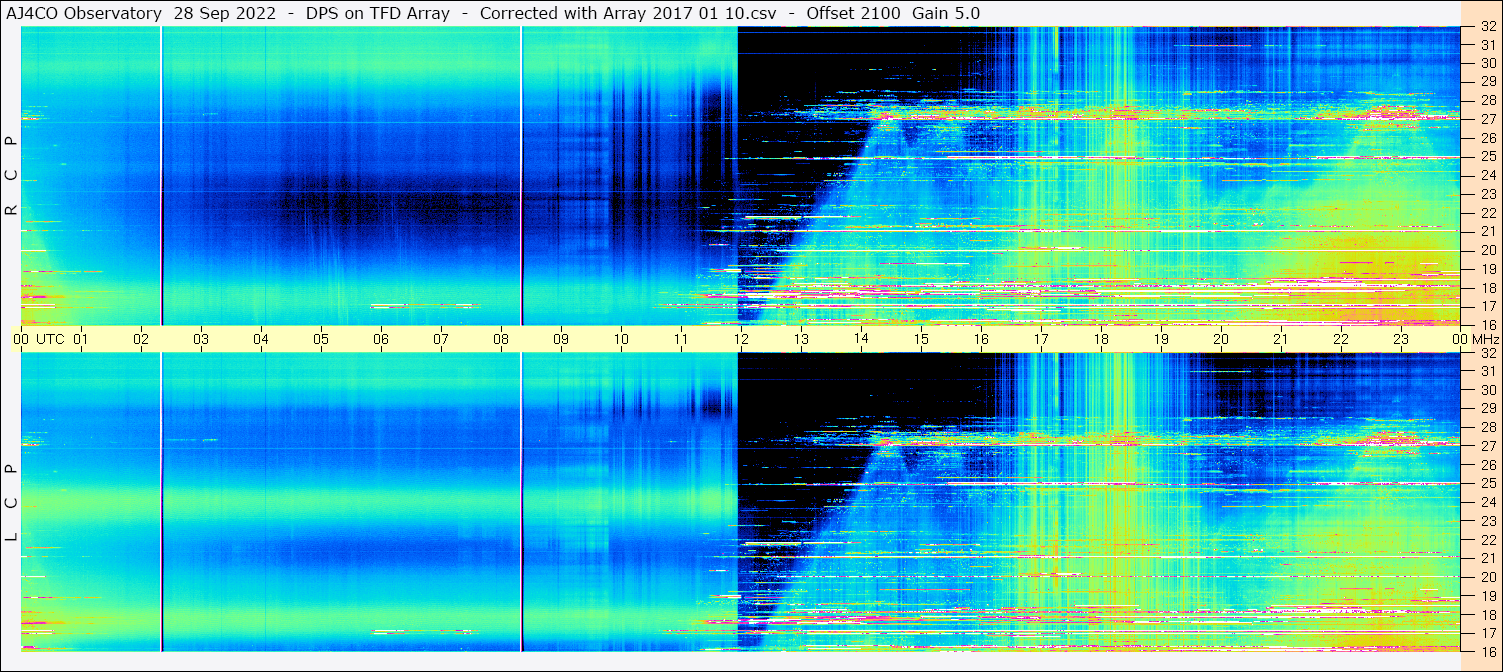This screenshot has width=1503, height=672.
Task: Click the 31 MHz label of the LCP panel
Action: pos(1487,371)
